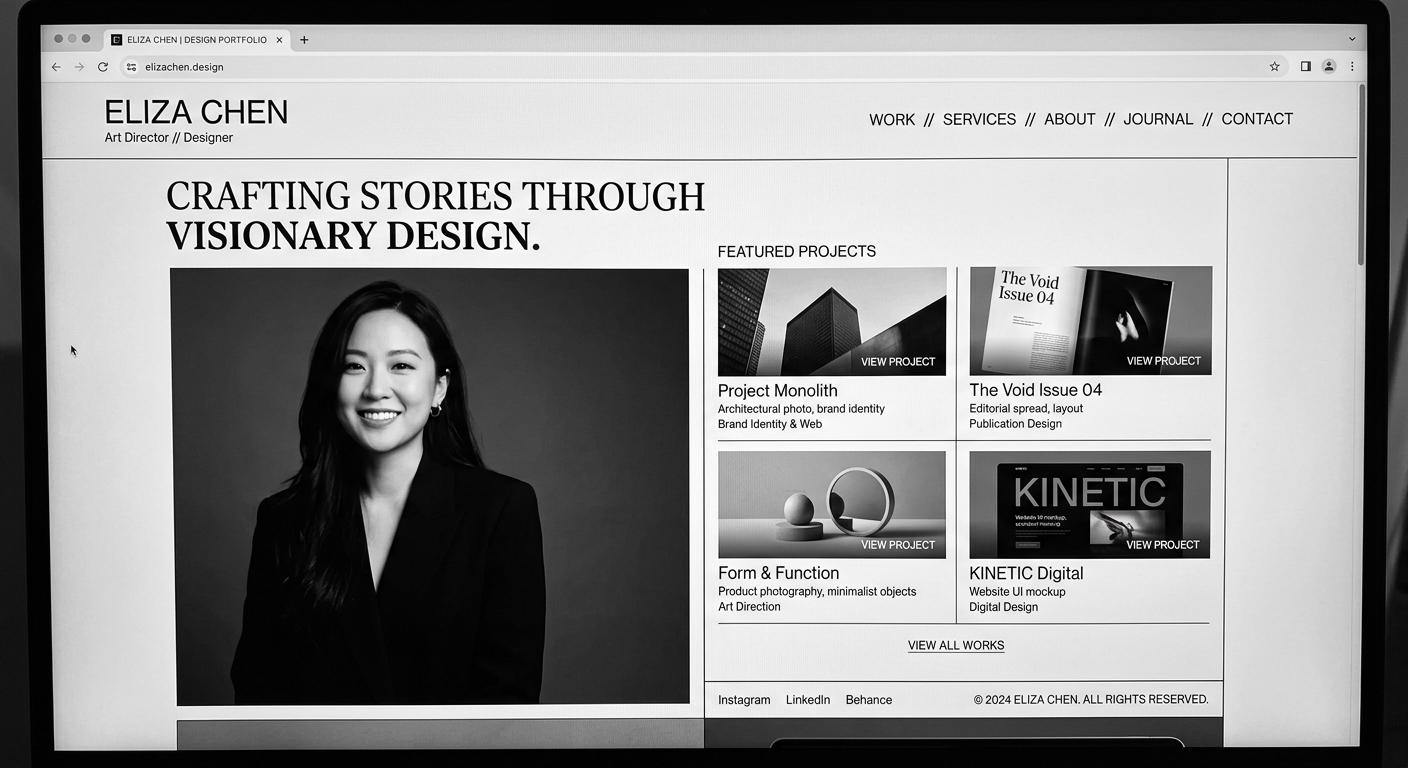This screenshot has width=1408, height=768.
Task: Open the KINETIC Digital project thumbnail
Action: tap(1089, 505)
